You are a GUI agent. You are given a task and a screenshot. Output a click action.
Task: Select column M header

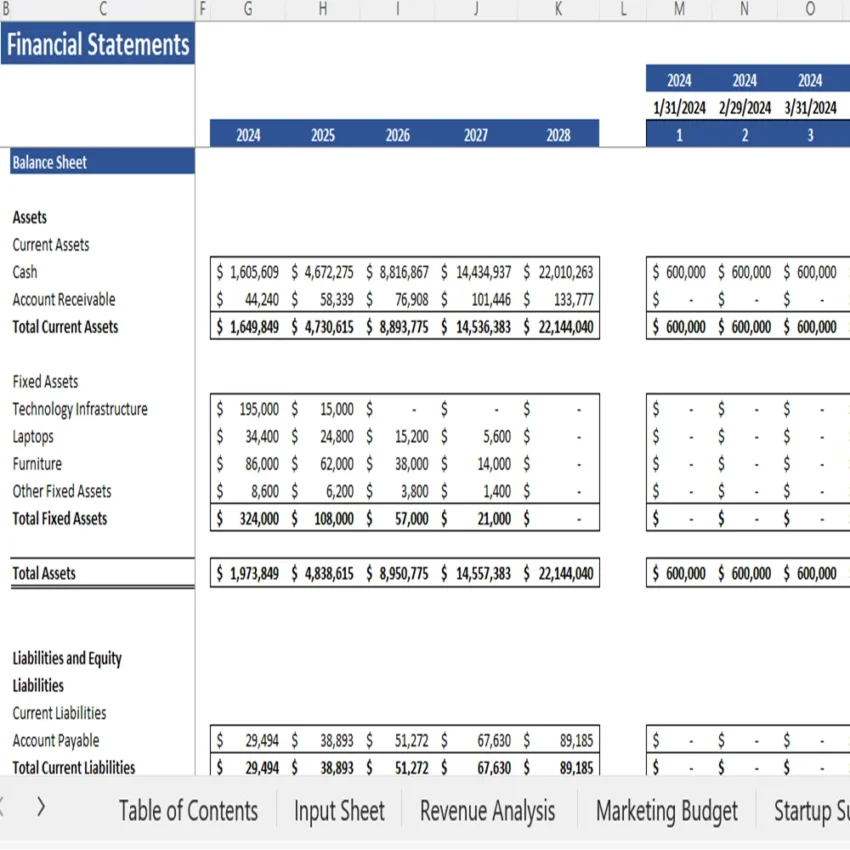(678, 9)
